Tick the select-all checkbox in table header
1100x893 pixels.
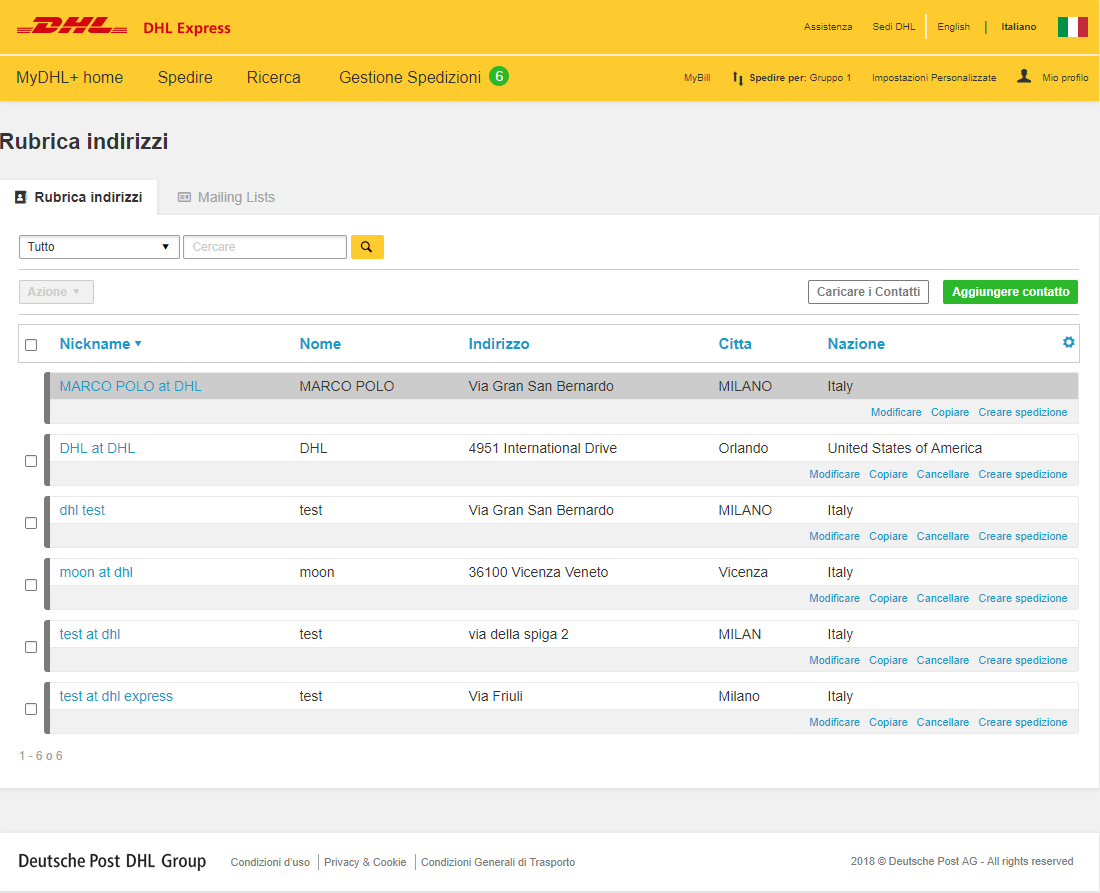coord(31,345)
